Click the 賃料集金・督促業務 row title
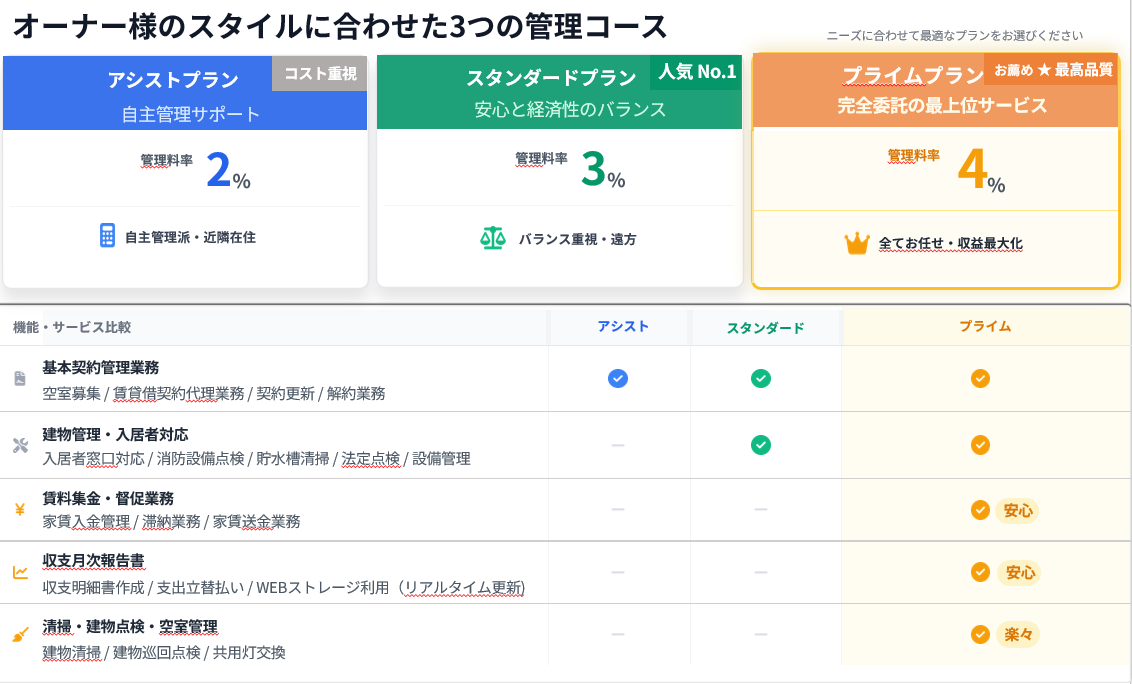 [108, 498]
